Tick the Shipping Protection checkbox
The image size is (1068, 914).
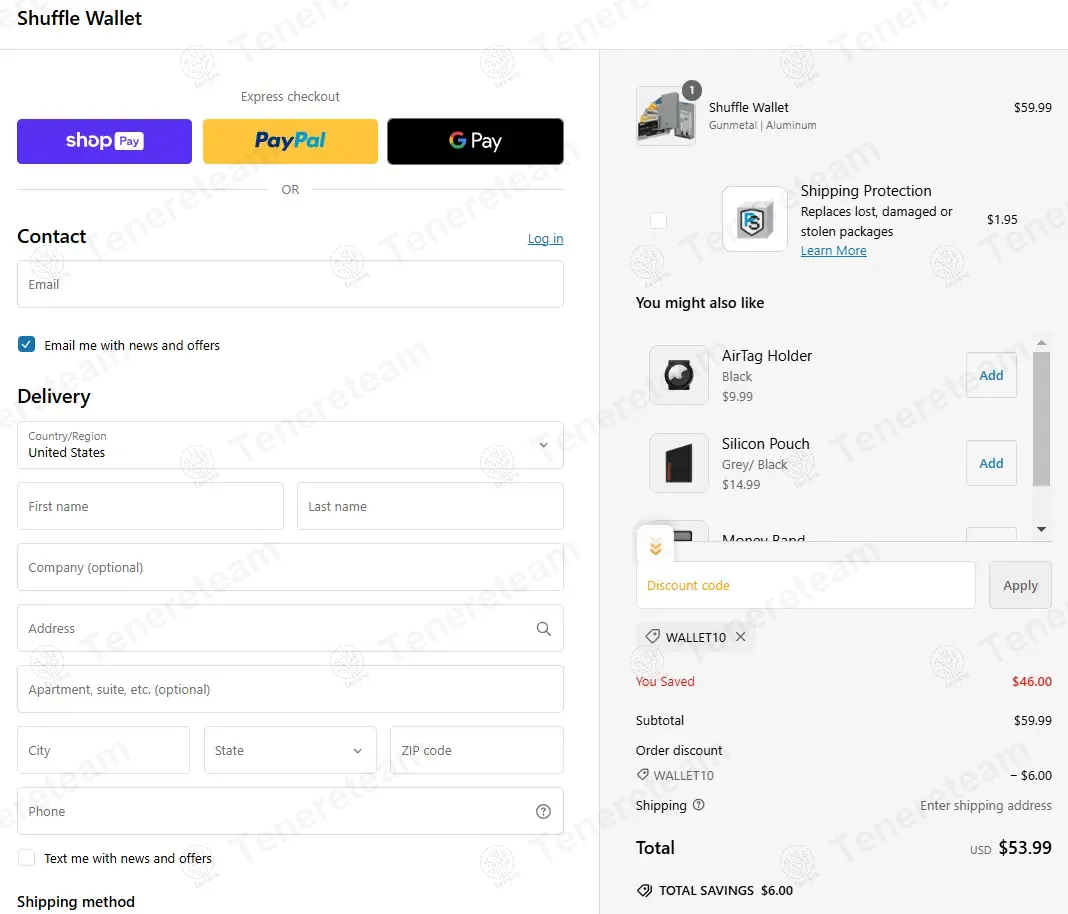658,220
